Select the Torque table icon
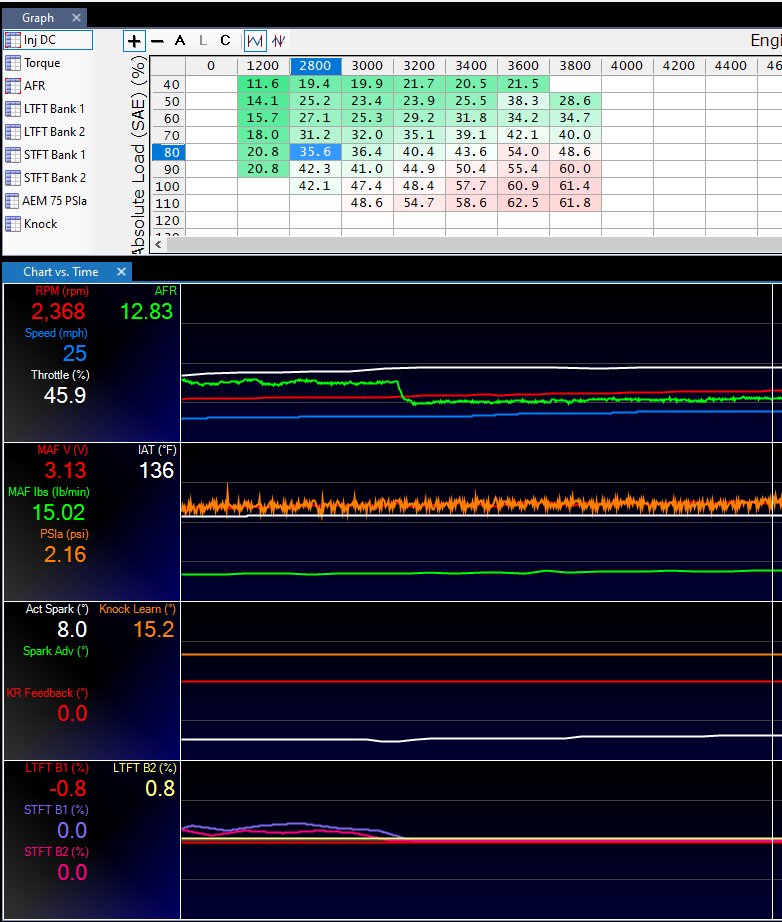 (13, 63)
